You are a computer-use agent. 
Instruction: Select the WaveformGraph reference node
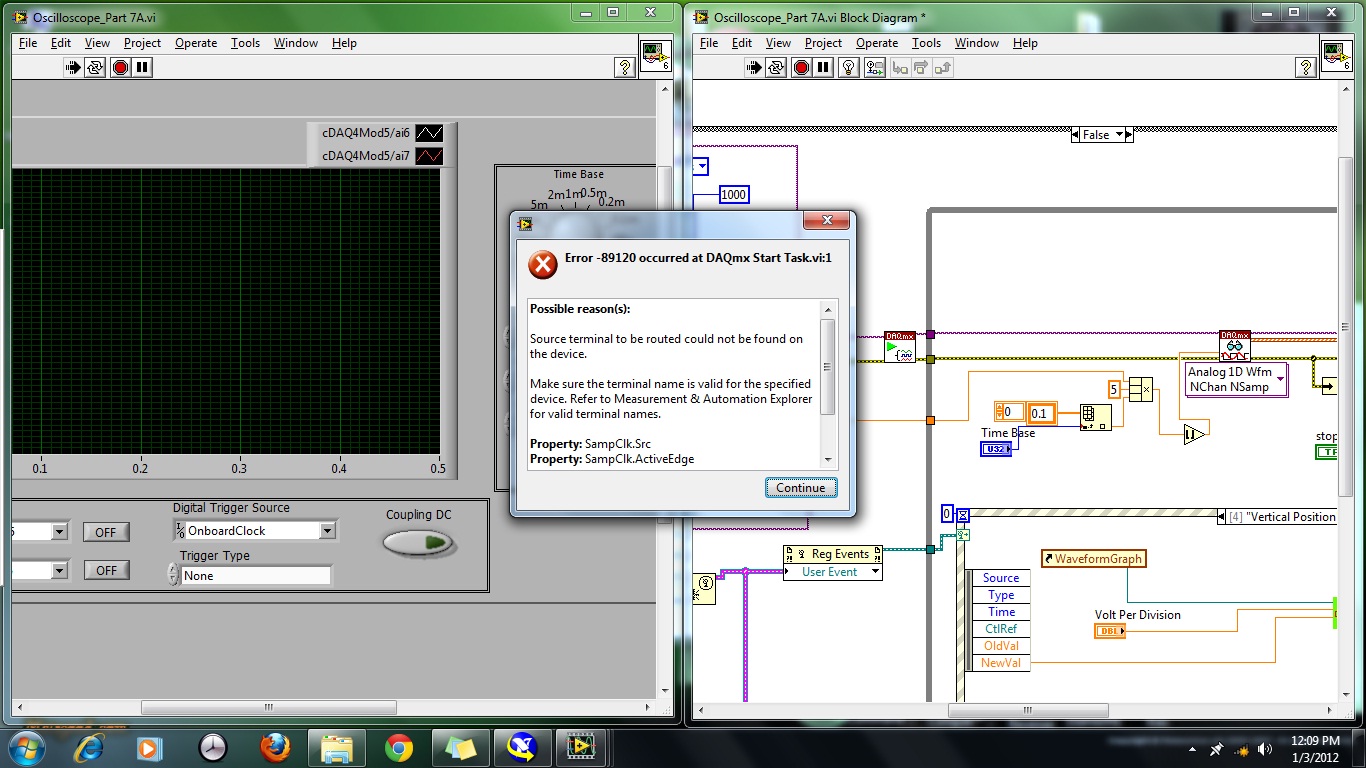coord(1093,559)
